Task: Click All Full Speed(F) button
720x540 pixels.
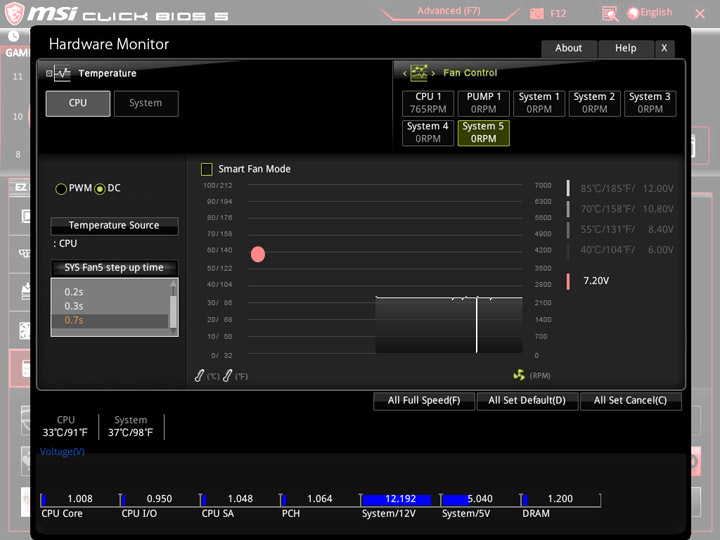Action: coord(424,401)
